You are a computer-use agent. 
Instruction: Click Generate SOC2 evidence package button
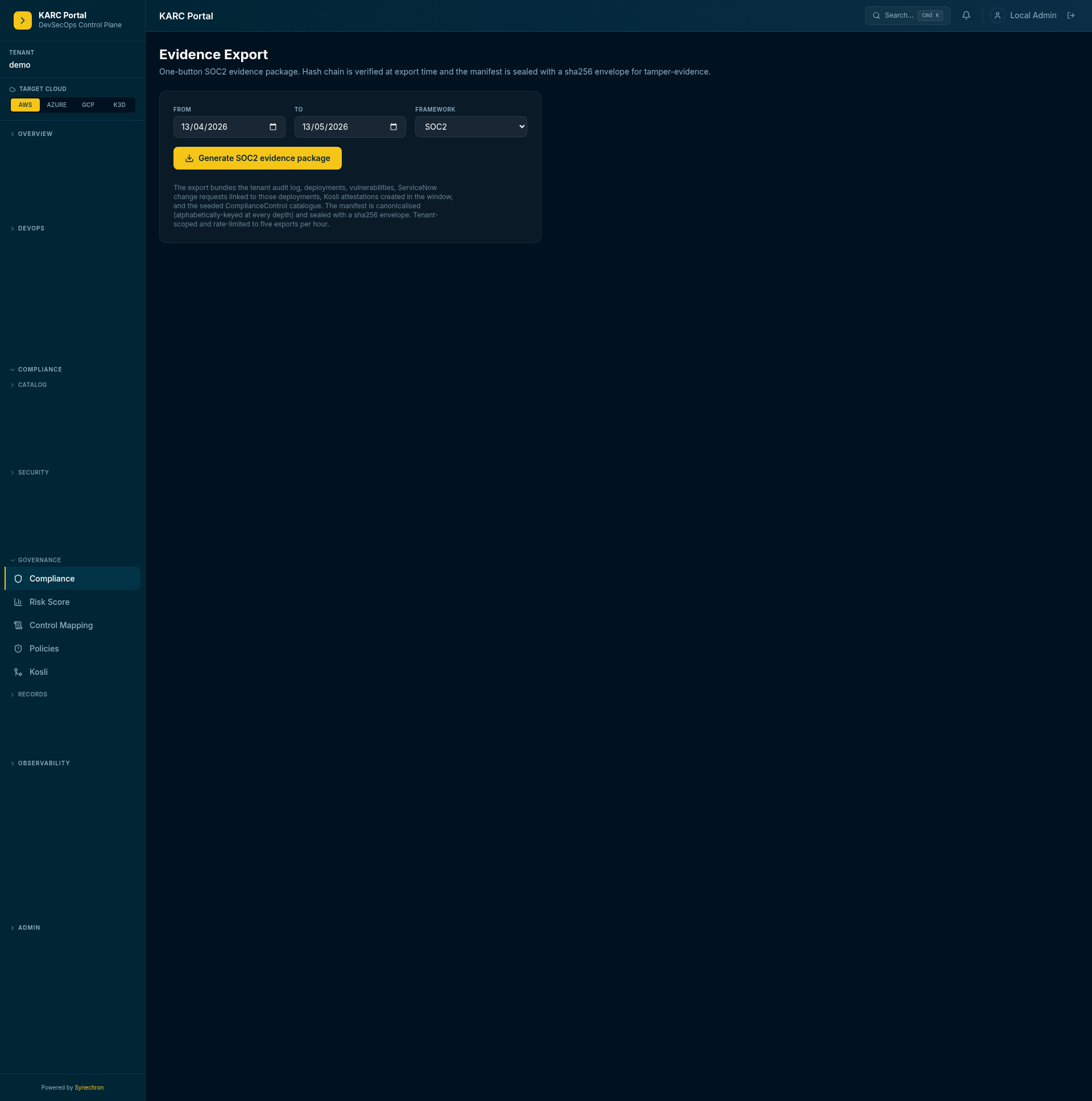(x=258, y=158)
